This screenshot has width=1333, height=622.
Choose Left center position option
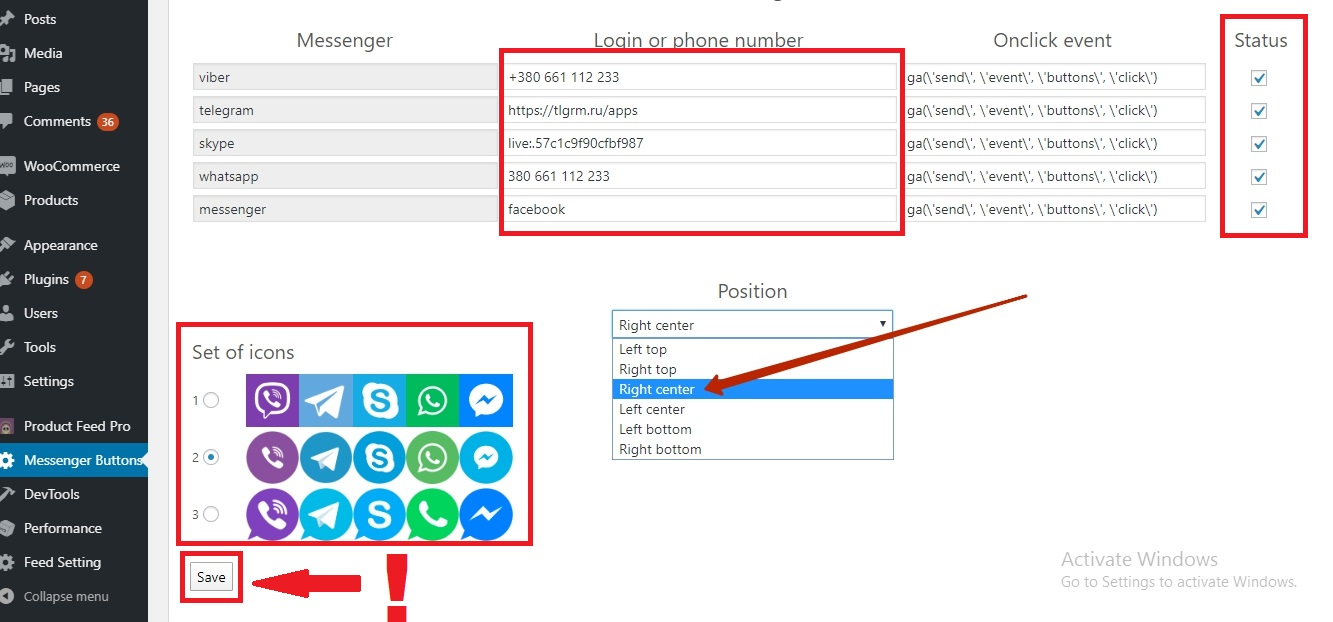coord(752,409)
